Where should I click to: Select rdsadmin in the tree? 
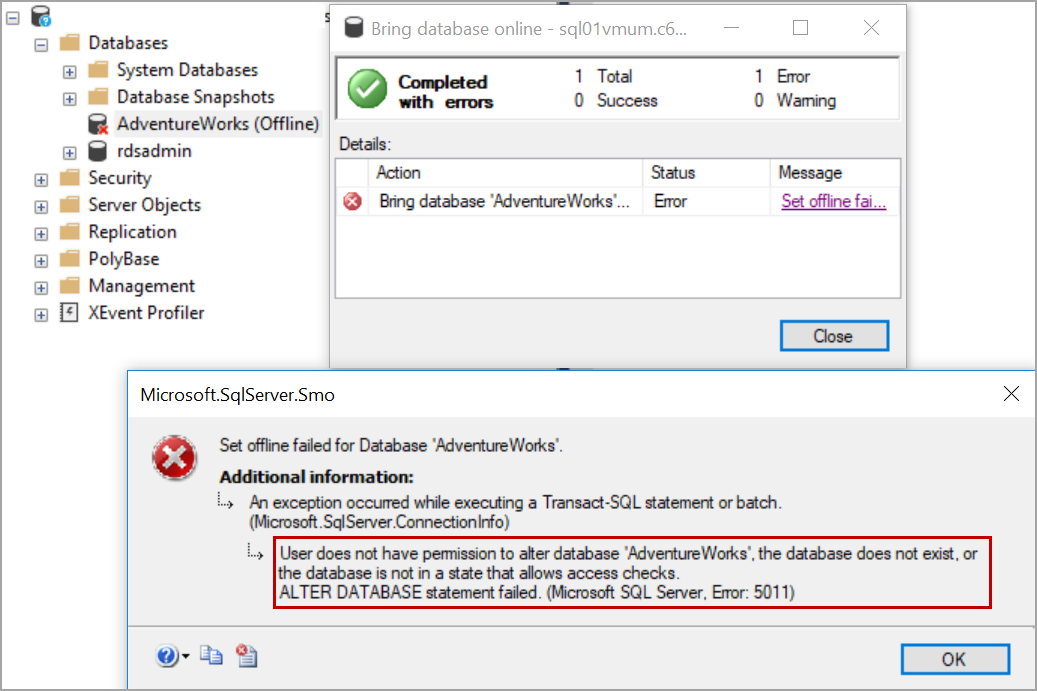[x=154, y=151]
